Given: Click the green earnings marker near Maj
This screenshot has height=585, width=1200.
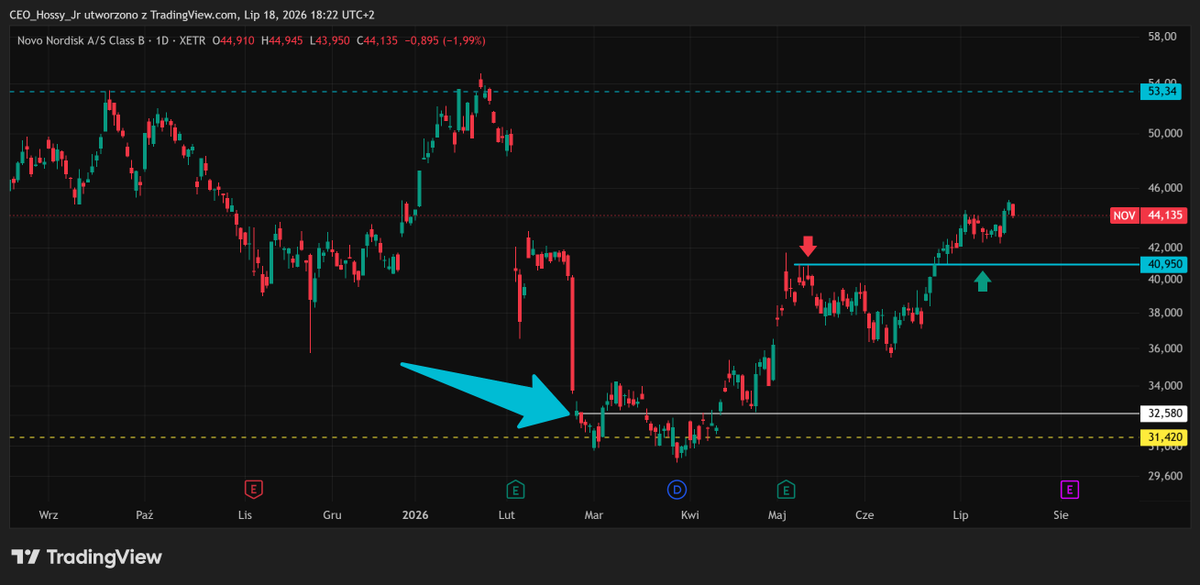Looking at the screenshot, I should pos(786,489).
